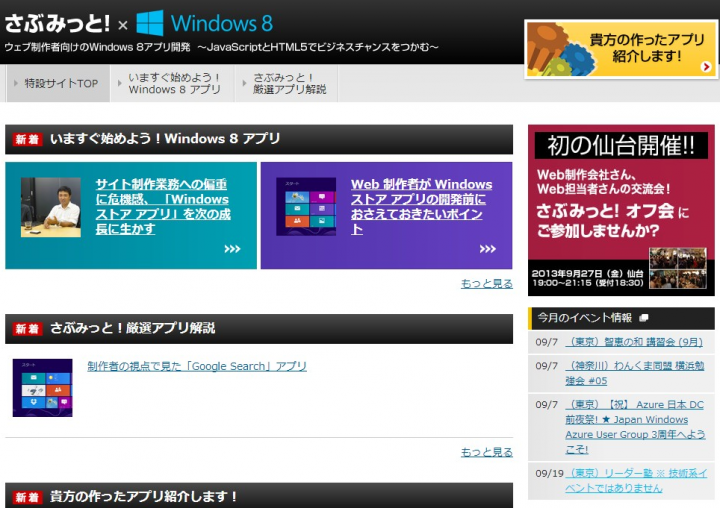Click the 今月のイベント情報 heading text
This screenshot has height=508, width=720.
tap(585, 318)
